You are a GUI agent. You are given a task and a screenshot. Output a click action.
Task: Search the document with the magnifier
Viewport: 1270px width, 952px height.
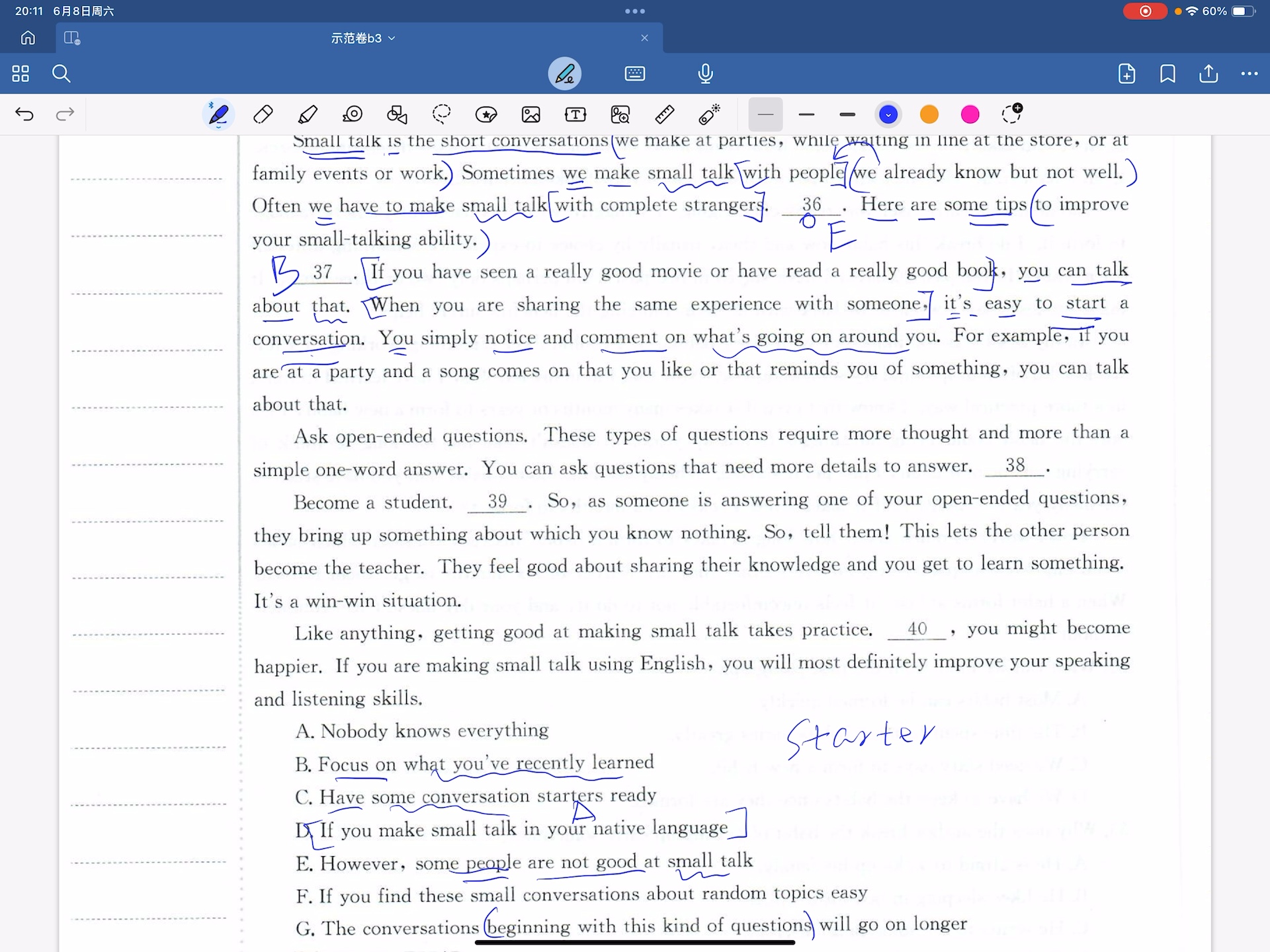[x=61, y=73]
